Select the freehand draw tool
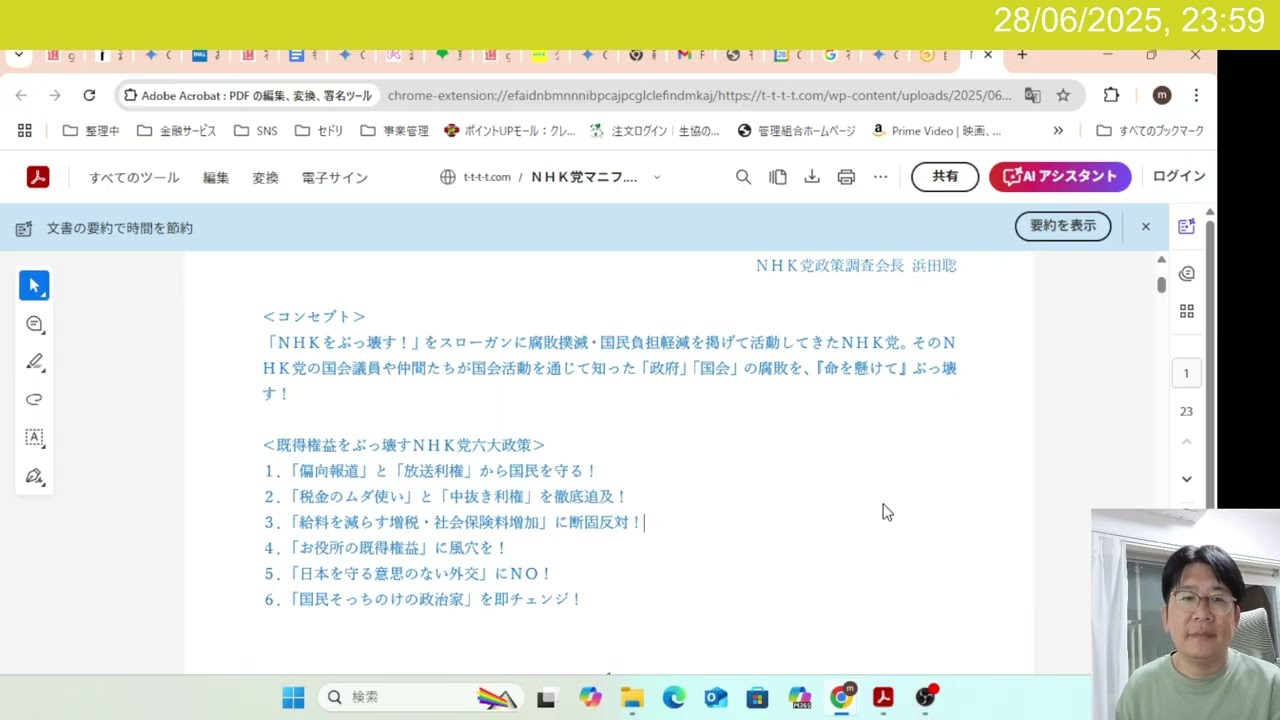Image resolution: width=1280 pixels, height=720 pixels. [x=34, y=400]
